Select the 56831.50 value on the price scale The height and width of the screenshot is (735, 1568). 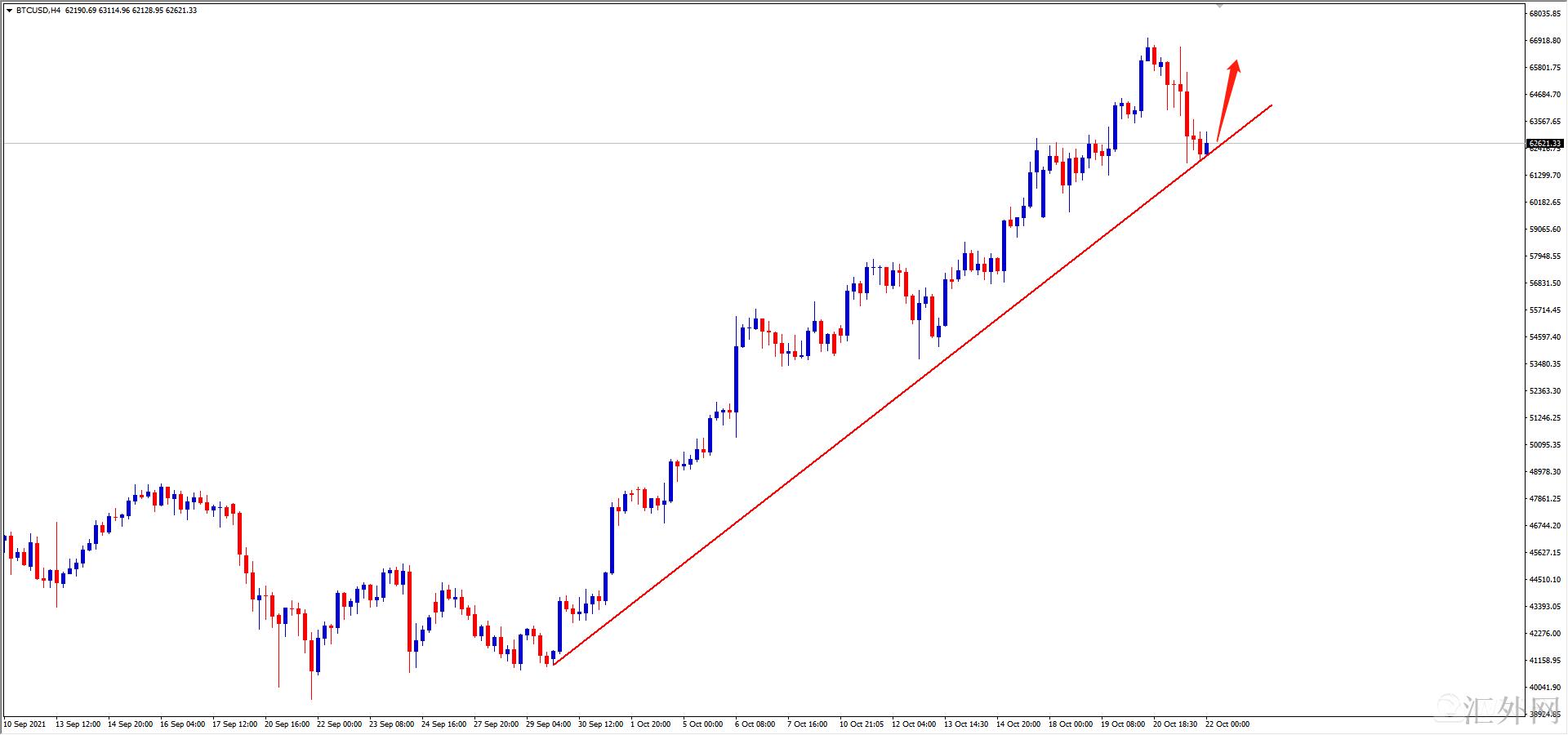[x=1544, y=283]
